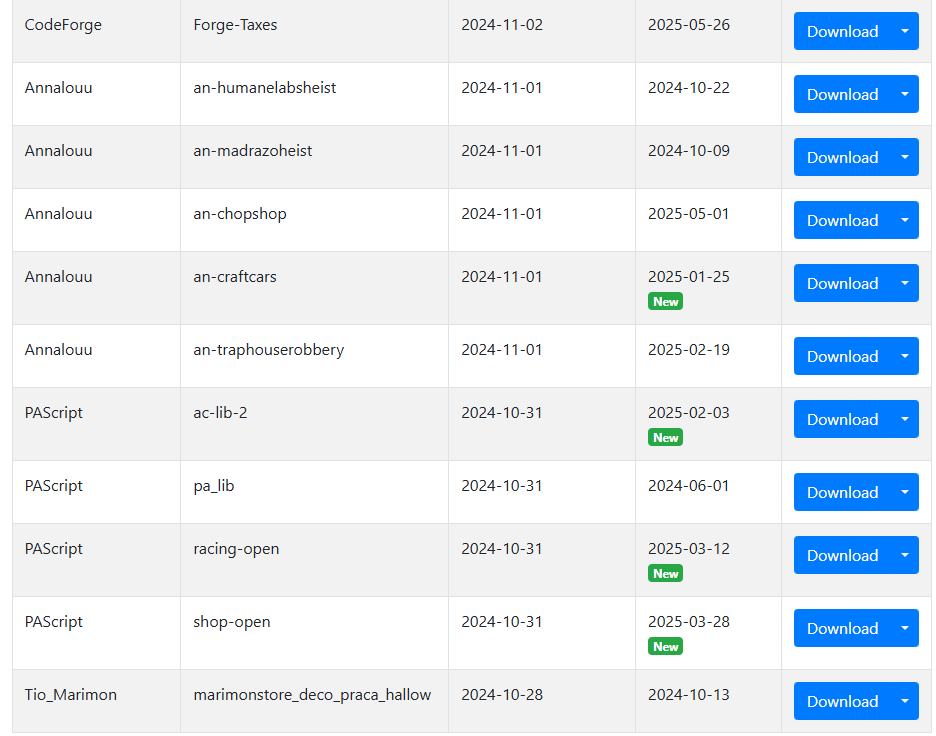Expand download options for shop-open
936x736 pixels.
click(905, 628)
